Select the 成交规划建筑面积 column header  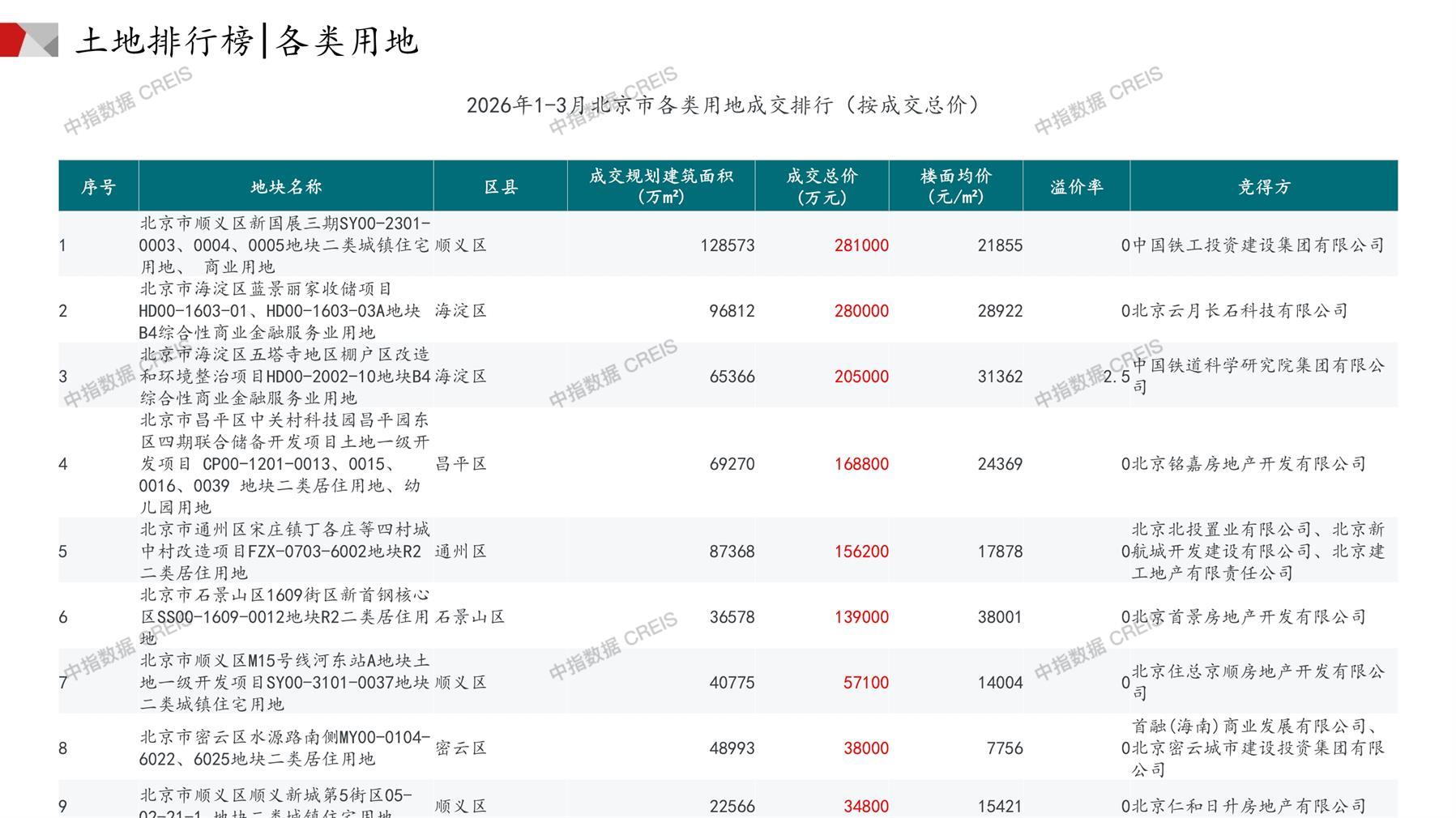tap(660, 186)
